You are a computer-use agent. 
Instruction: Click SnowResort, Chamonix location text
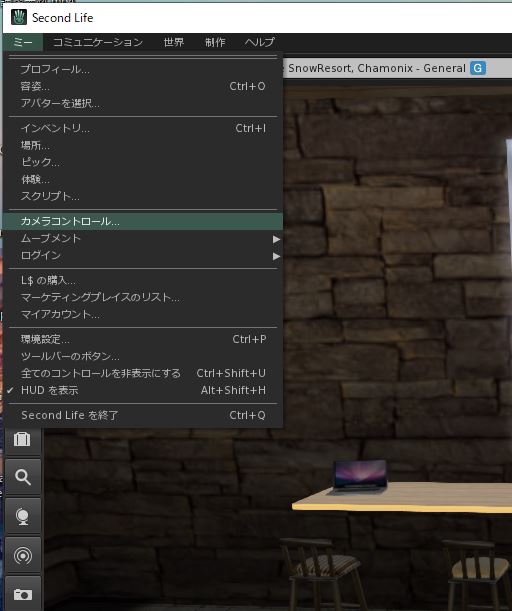click(351, 69)
